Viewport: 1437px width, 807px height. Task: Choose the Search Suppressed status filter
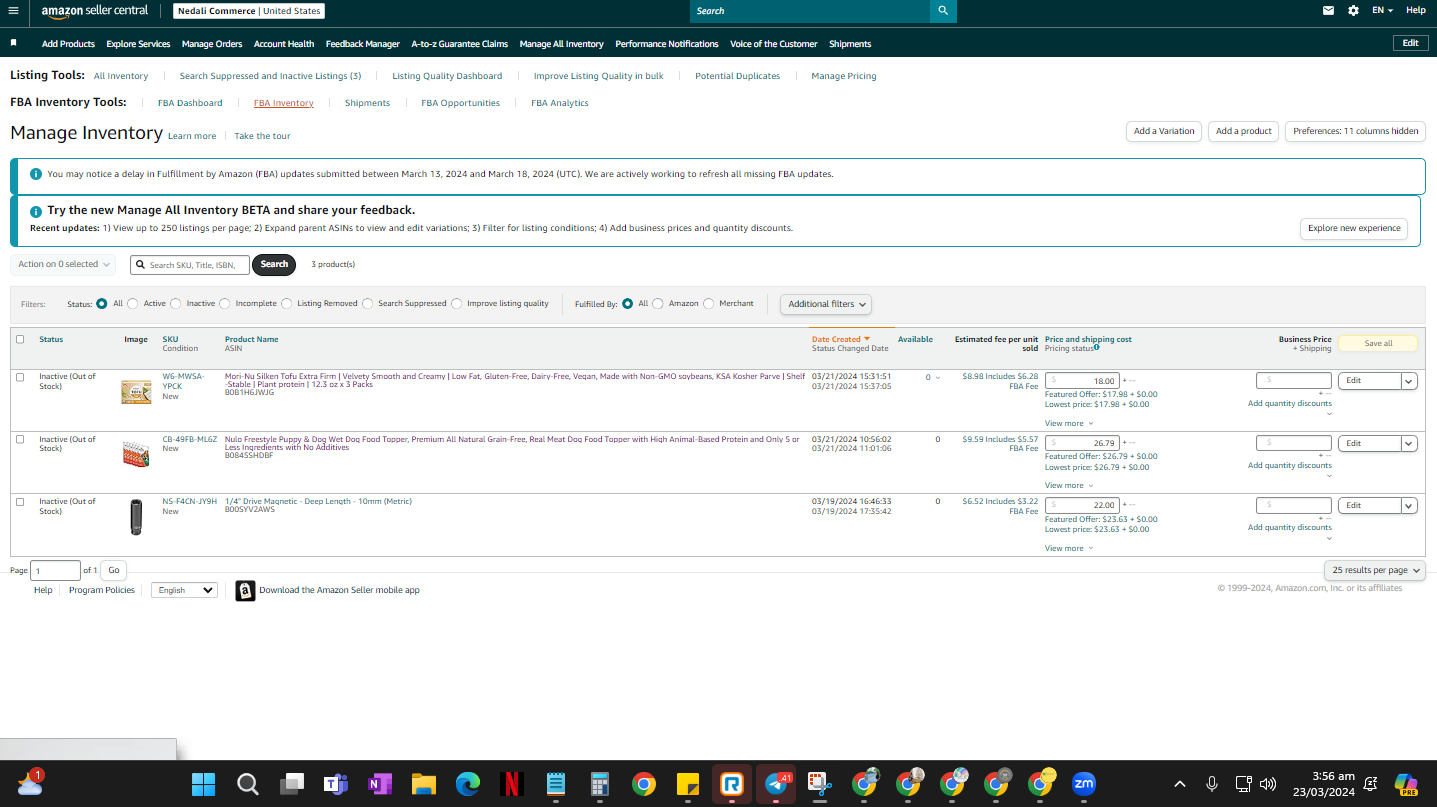point(368,303)
